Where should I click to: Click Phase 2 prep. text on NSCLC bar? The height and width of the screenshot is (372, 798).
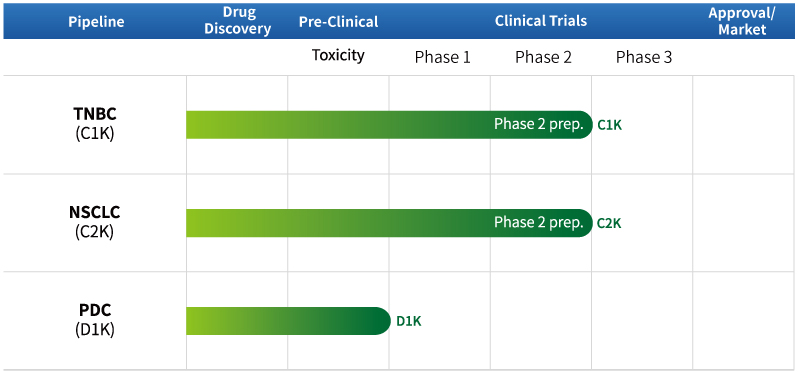[538, 222]
